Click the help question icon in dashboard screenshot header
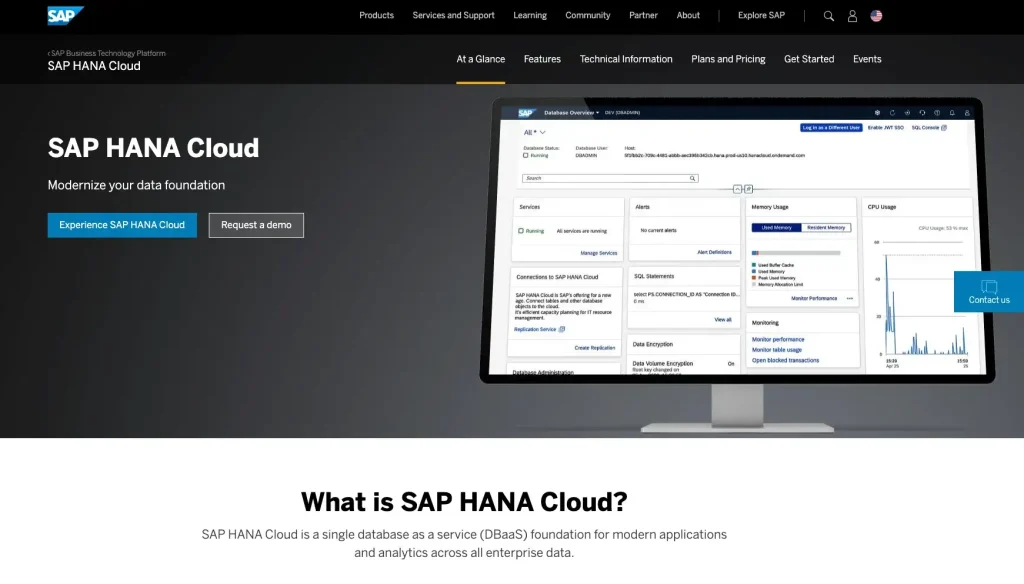Screen dimensions: 1024x584 [x=937, y=112]
